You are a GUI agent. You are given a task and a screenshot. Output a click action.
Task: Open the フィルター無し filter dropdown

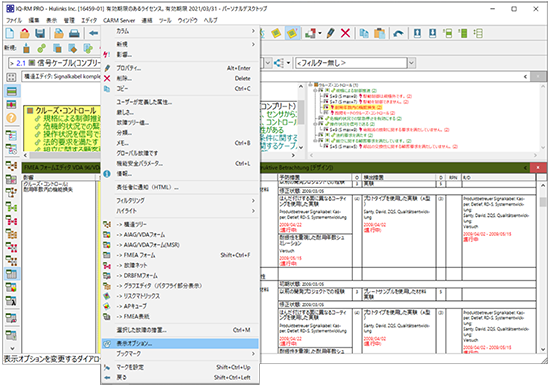[411, 63]
